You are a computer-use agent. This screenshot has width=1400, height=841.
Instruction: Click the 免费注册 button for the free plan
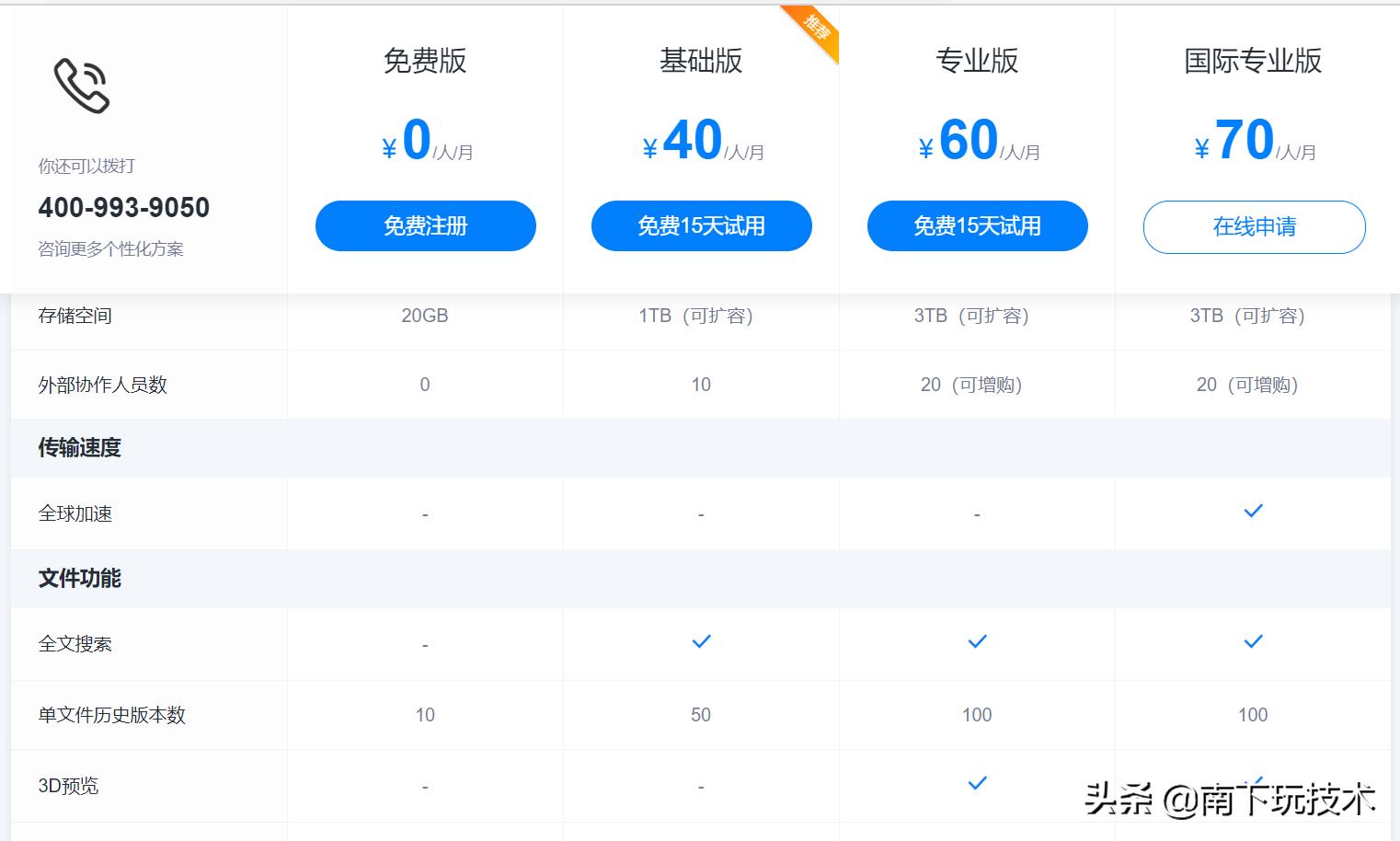[x=425, y=225]
